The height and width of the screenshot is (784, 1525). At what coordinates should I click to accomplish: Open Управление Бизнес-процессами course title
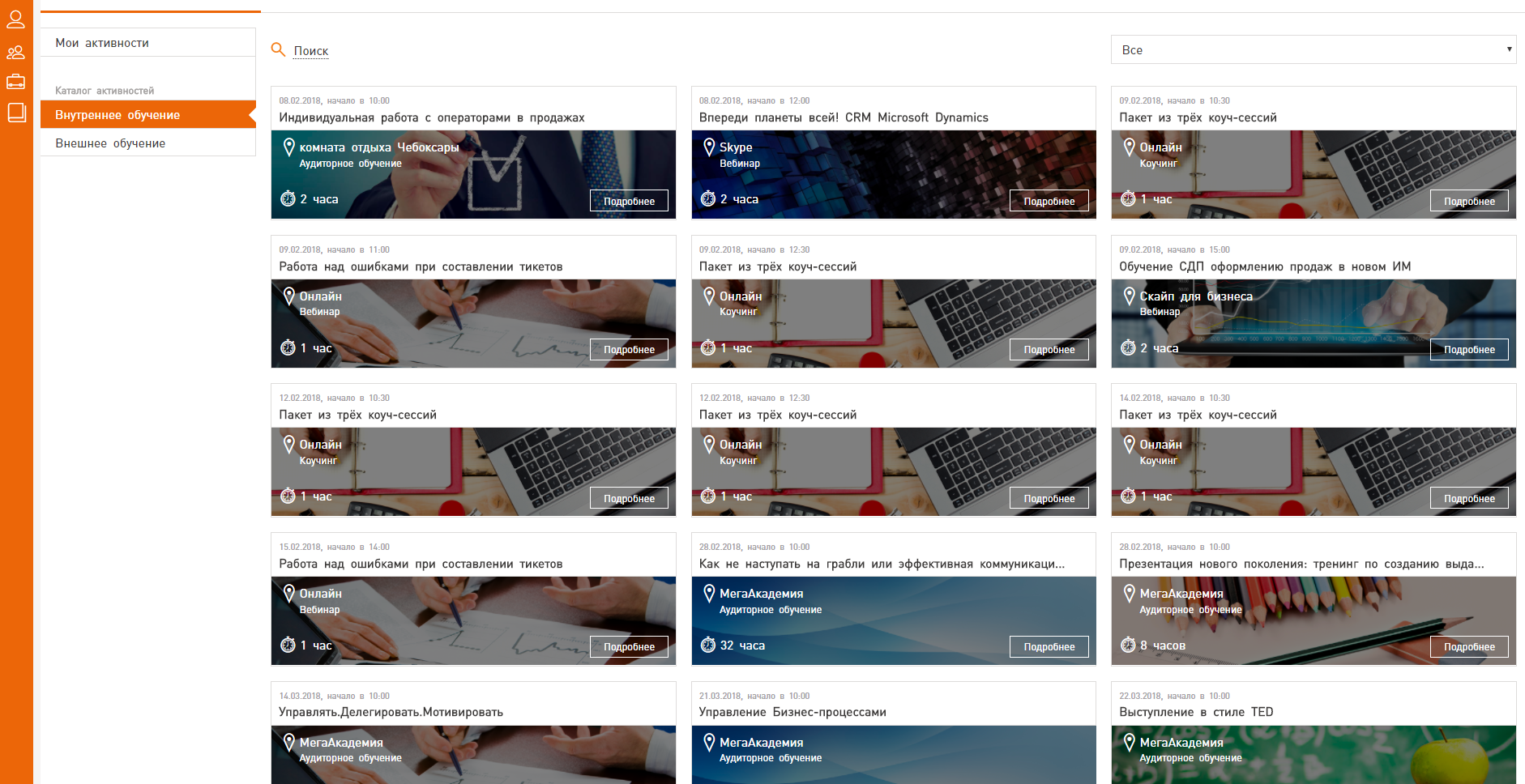[792, 713]
